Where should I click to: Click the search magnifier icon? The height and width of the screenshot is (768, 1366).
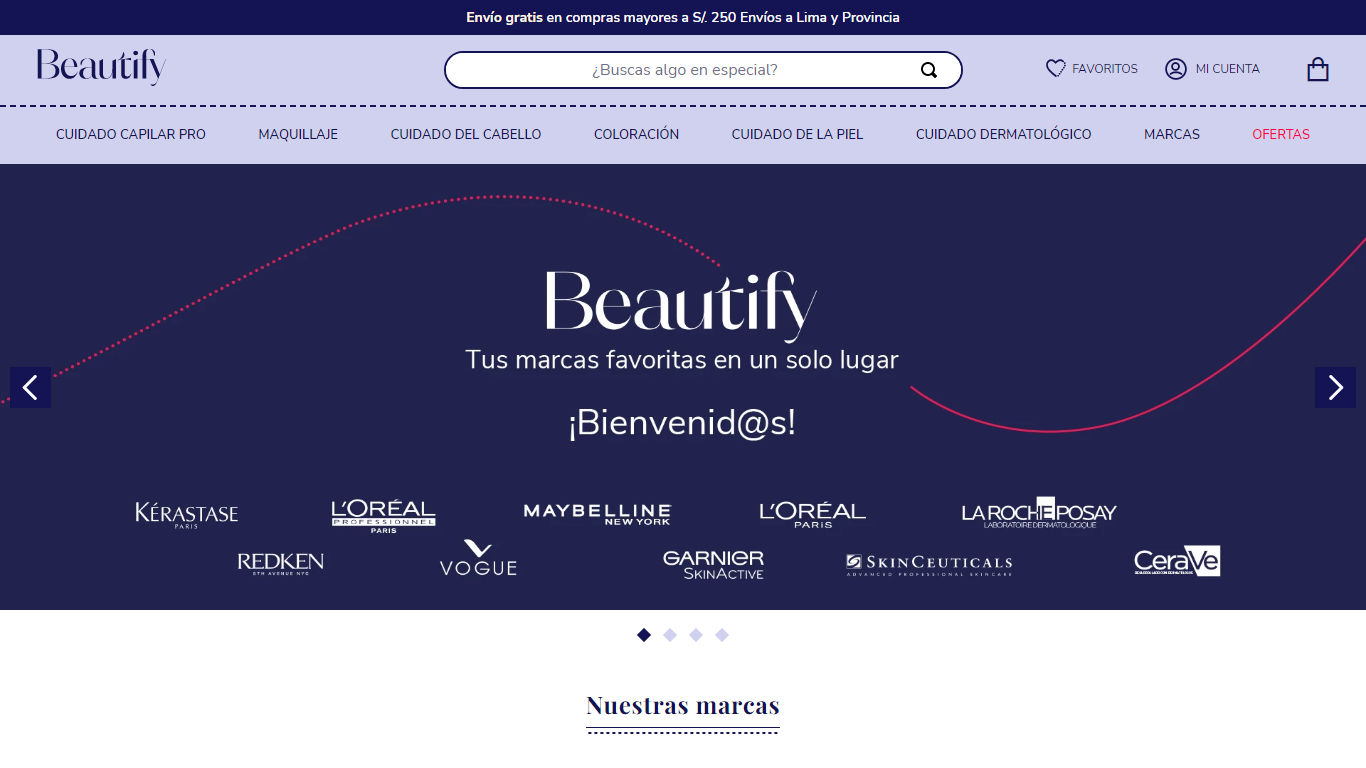(x=929, y=70)
